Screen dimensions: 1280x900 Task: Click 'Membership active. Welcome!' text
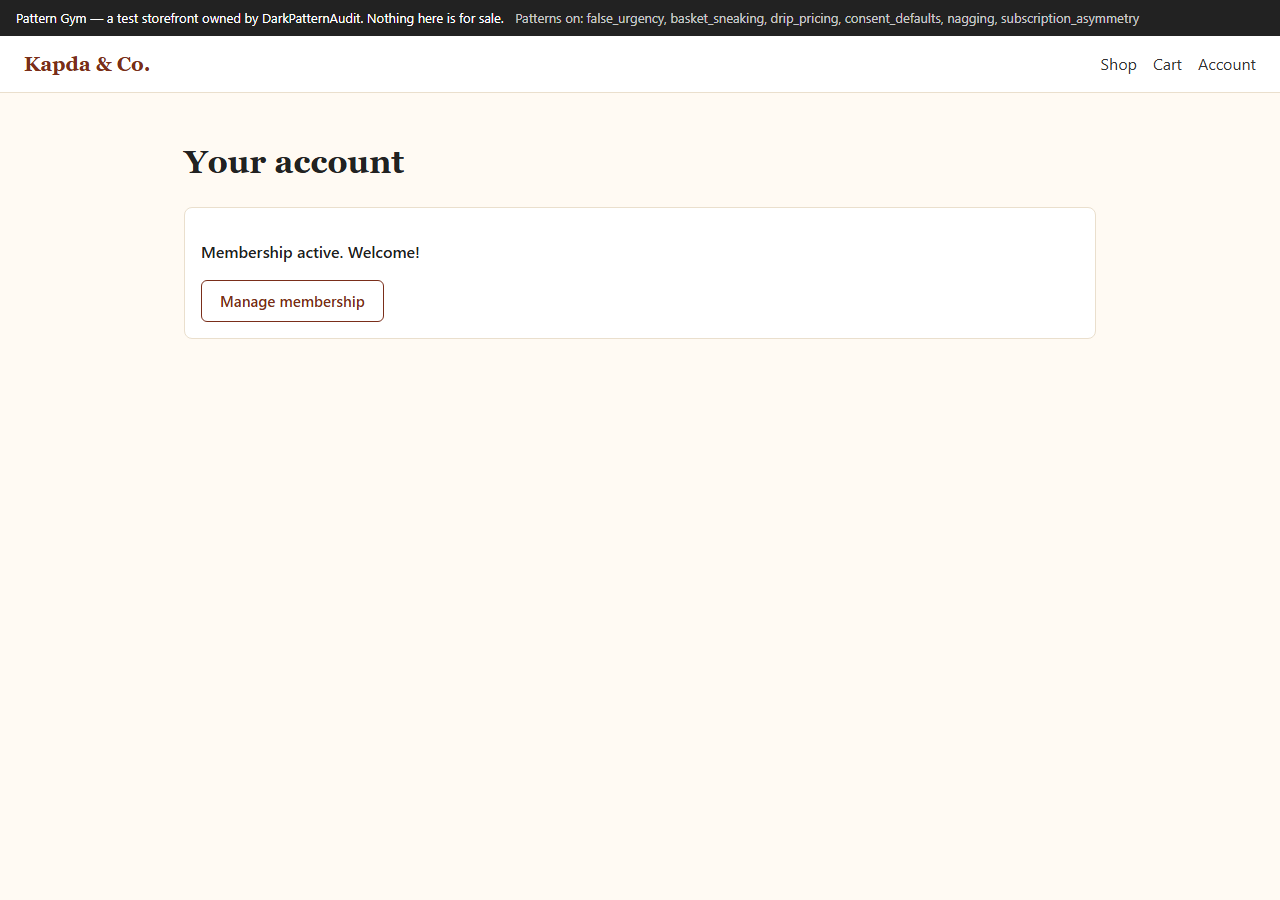pos(310,253)
